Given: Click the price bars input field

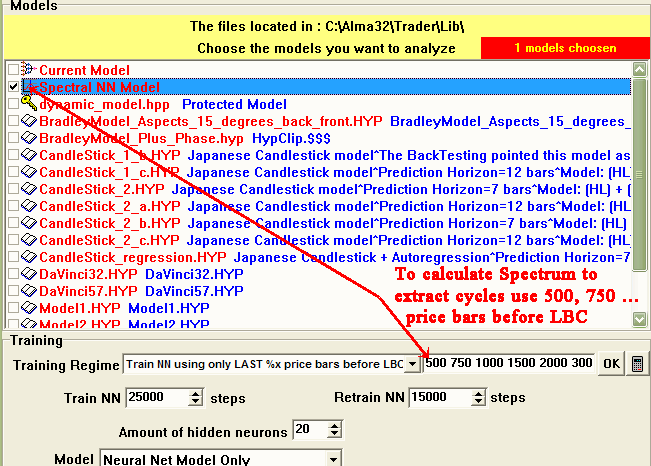Looking at the screenshot, I should (508, 364).
